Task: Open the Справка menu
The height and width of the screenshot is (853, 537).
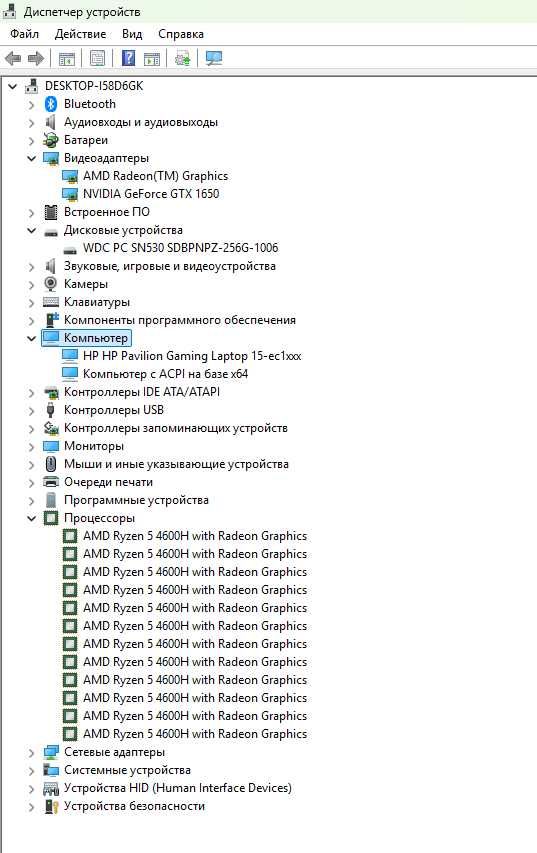Action: (x=181, y=34)
